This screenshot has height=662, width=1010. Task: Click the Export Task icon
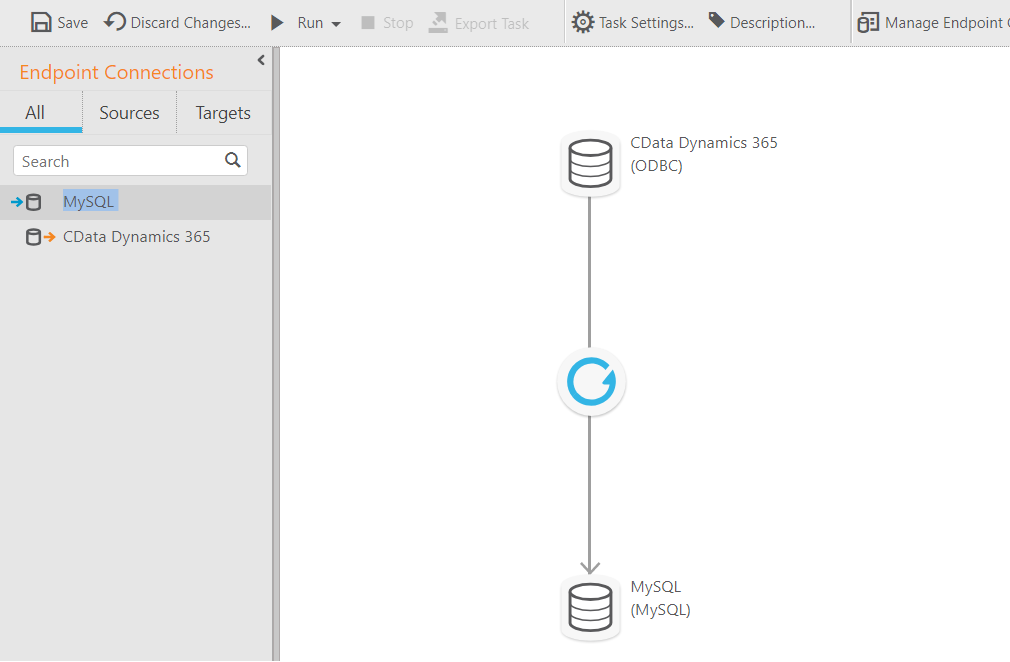pos(437,21)
